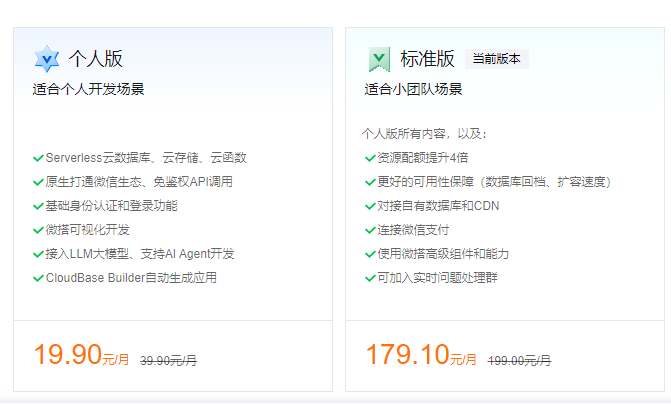Click the 原生打通微信生态、免鉴权API调用 feature line
The height and width of the screenshot is (404, 671).
click(x=139, y=182)
